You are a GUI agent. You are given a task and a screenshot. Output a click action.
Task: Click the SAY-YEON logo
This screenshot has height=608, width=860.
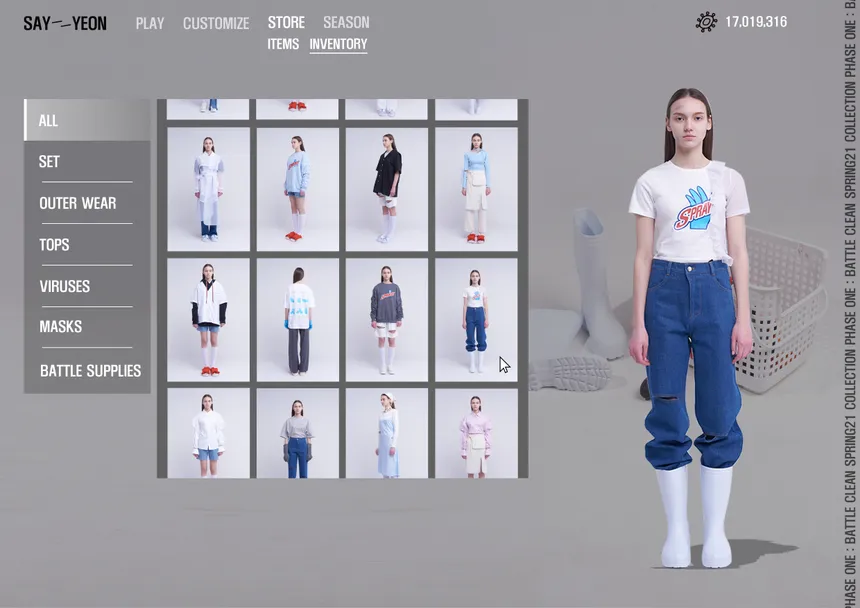pyautogui.click(x=65, y=23)
